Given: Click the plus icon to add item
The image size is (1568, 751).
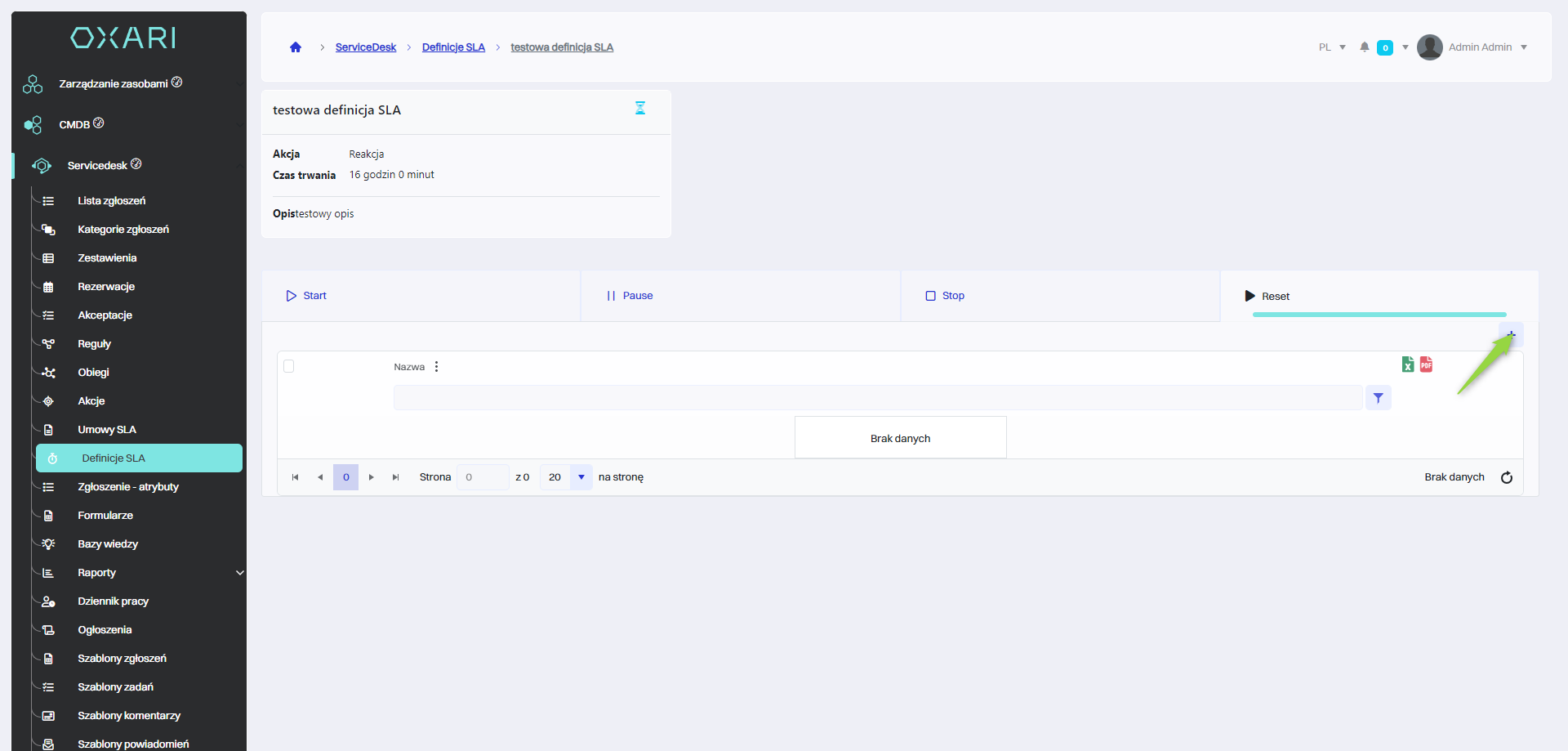Looking at the screenshot, I should [x=1511, y=335].
